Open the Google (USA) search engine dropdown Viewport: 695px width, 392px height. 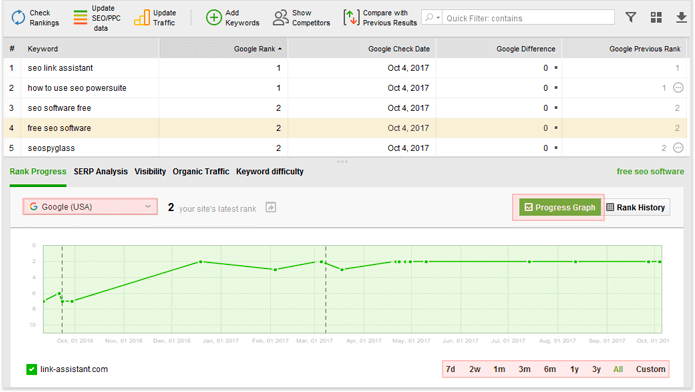click(90, 207)
